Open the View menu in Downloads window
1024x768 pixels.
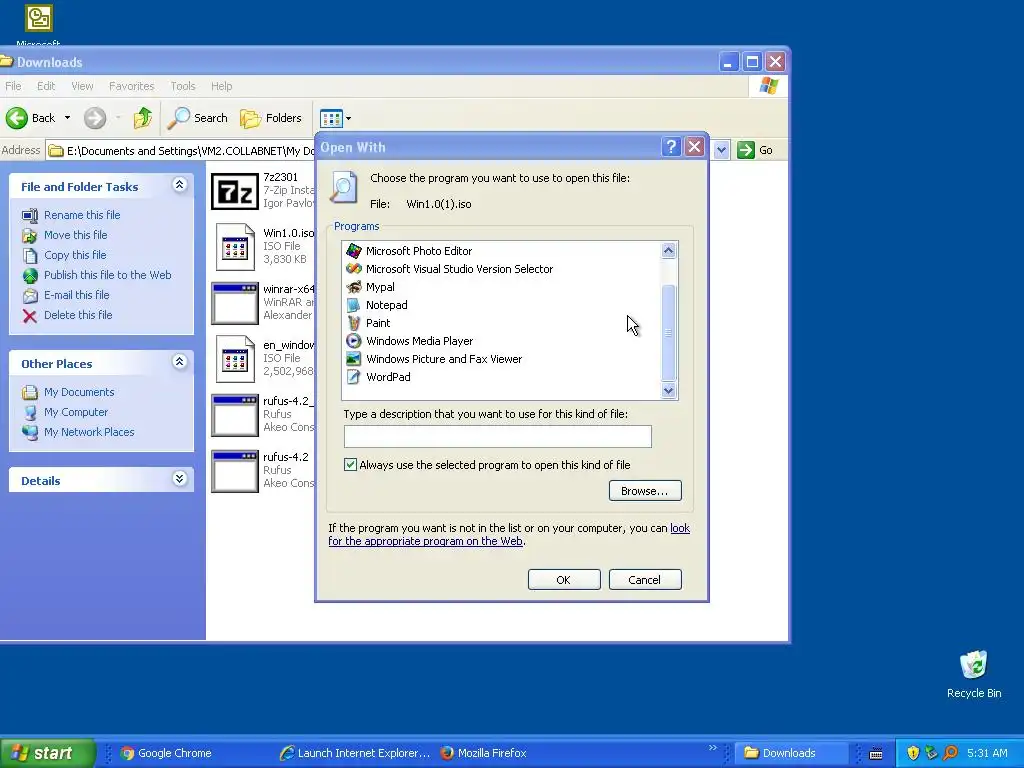[x=82, y=86]
